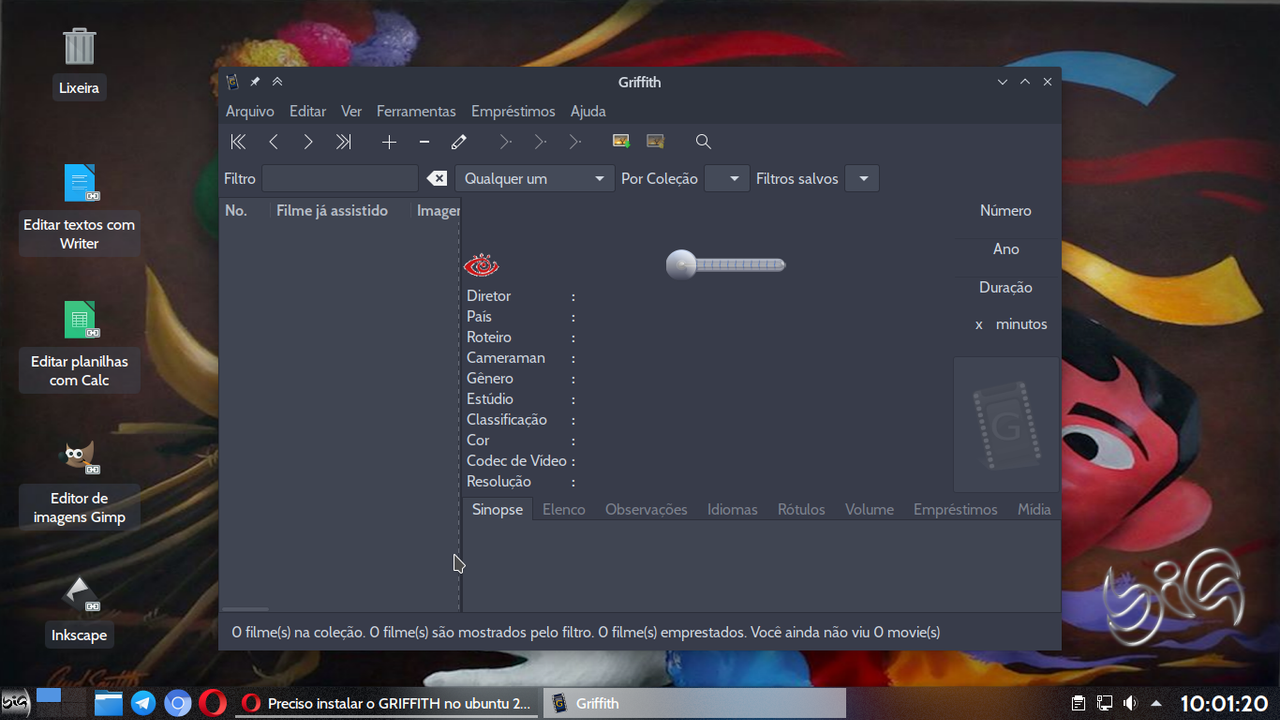Click the Imagem column header
The image size is (1280, 720).
click(437, 211)
